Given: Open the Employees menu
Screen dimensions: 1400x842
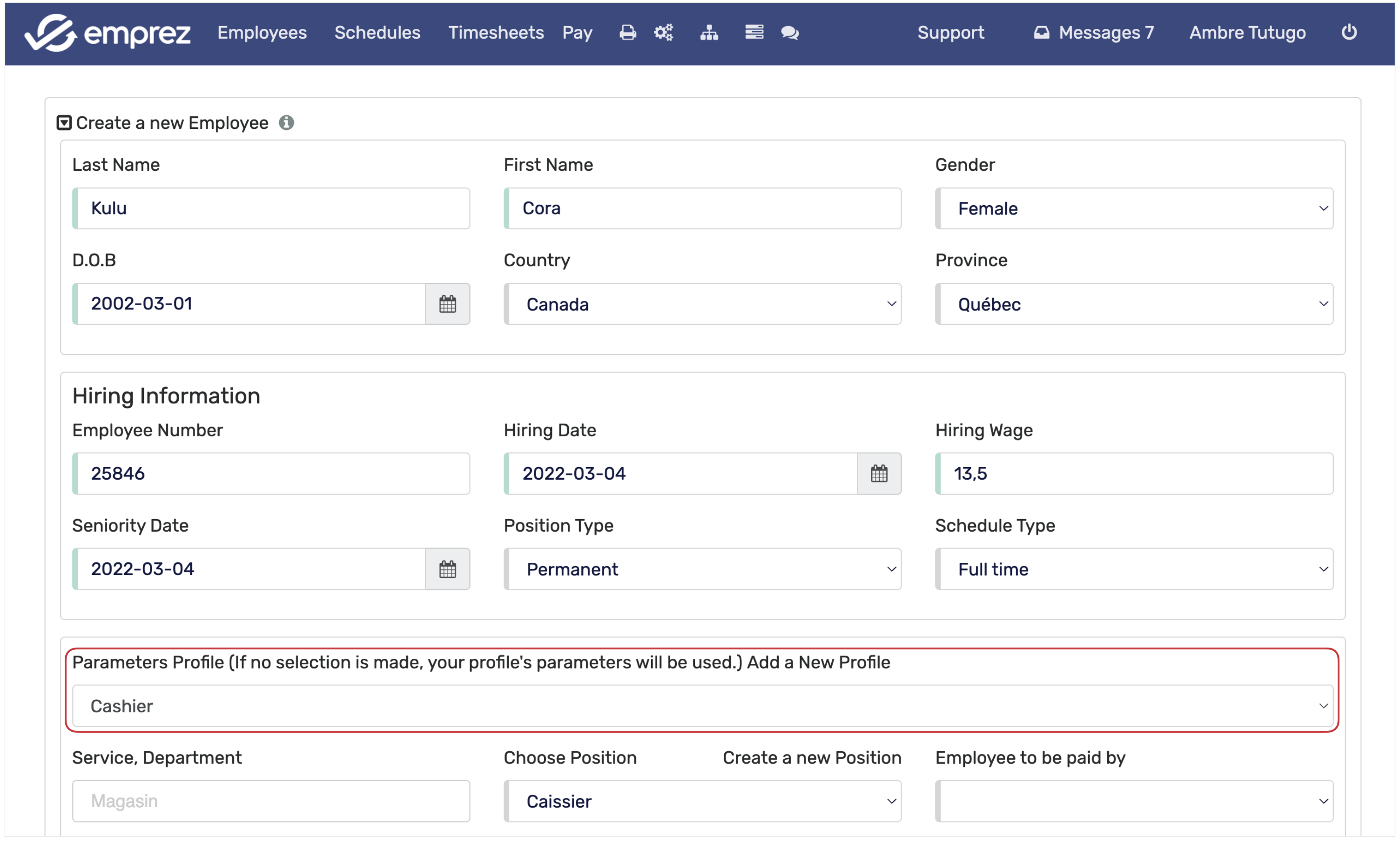Looking at the screenshot, I should pyautogui.click(x=262, y=33).
